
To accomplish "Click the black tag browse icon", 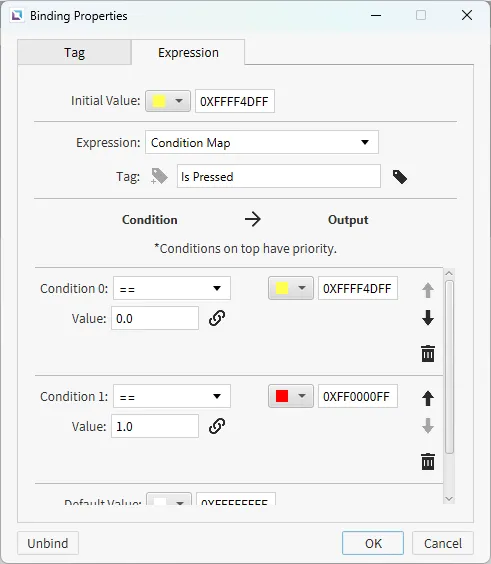I will 400,177.
